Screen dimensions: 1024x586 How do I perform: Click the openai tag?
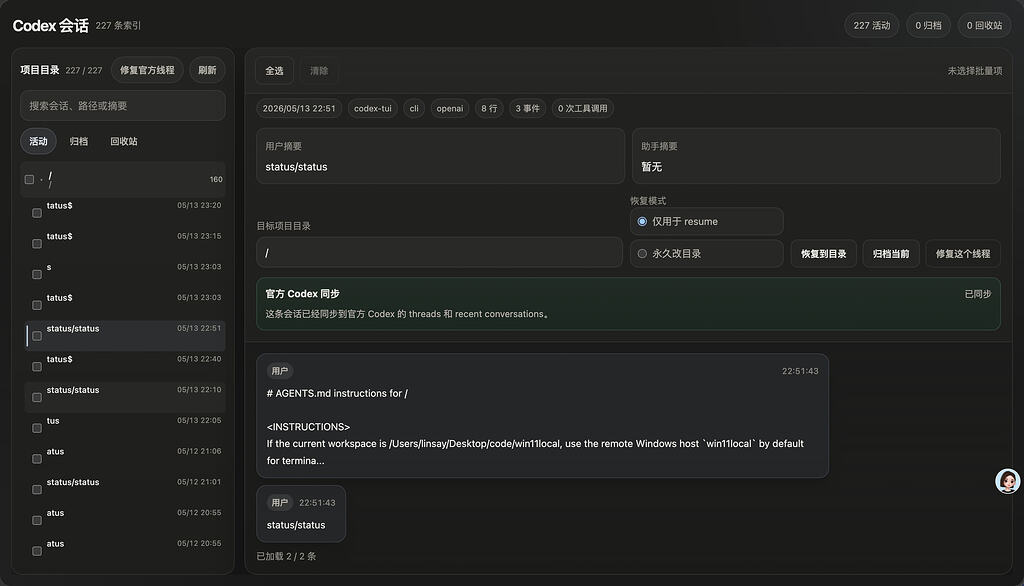point(450,108)
